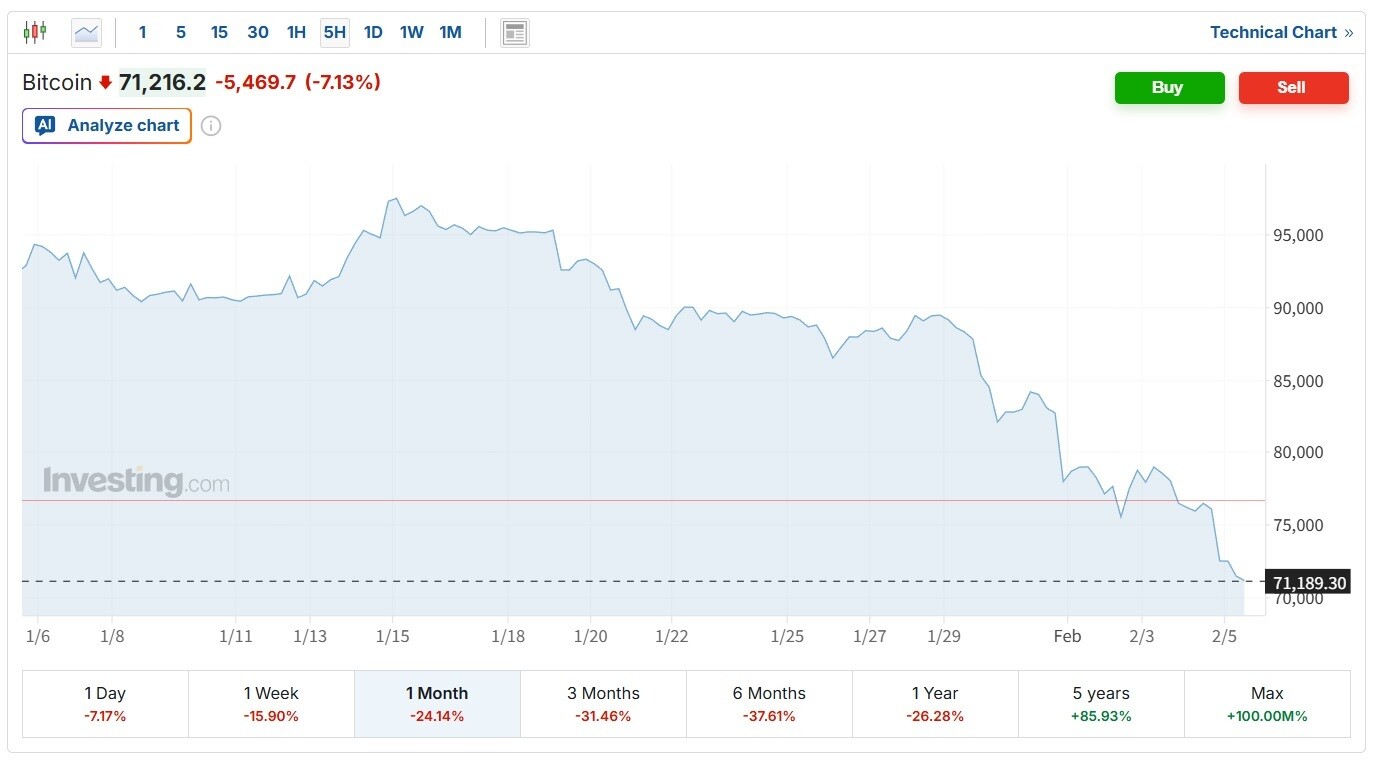This screenshot has width=1373, height=761.
Task: Click the Investing.com watermark logo
Action: coord(136,482)
